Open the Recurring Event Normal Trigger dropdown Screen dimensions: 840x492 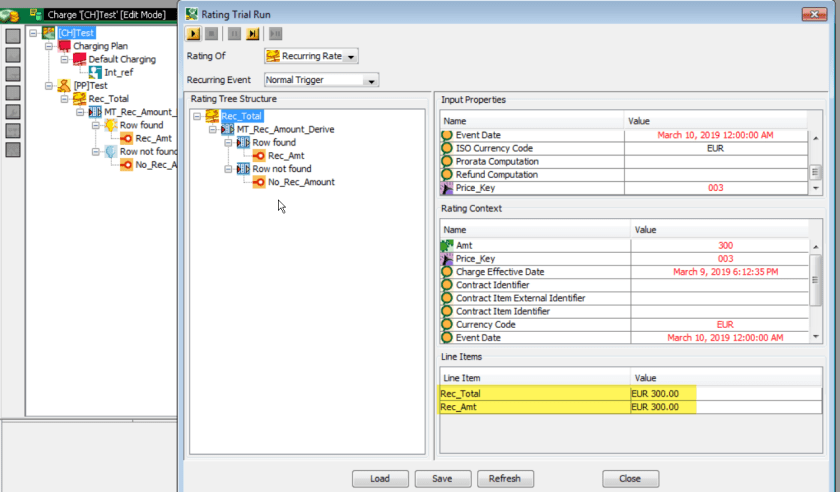click(371, 80)
